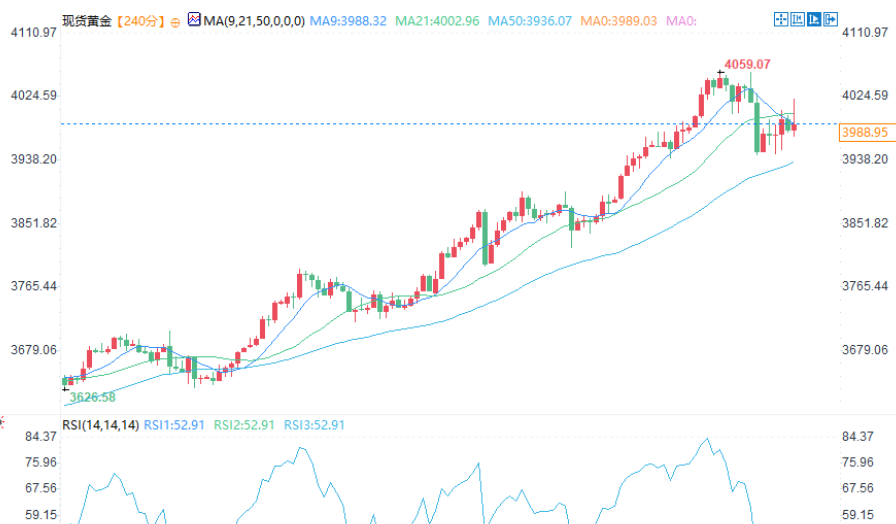Open RSI(14,14,14) indicator settings
This screenshot has width=896, height=524.
coord(100,425)
